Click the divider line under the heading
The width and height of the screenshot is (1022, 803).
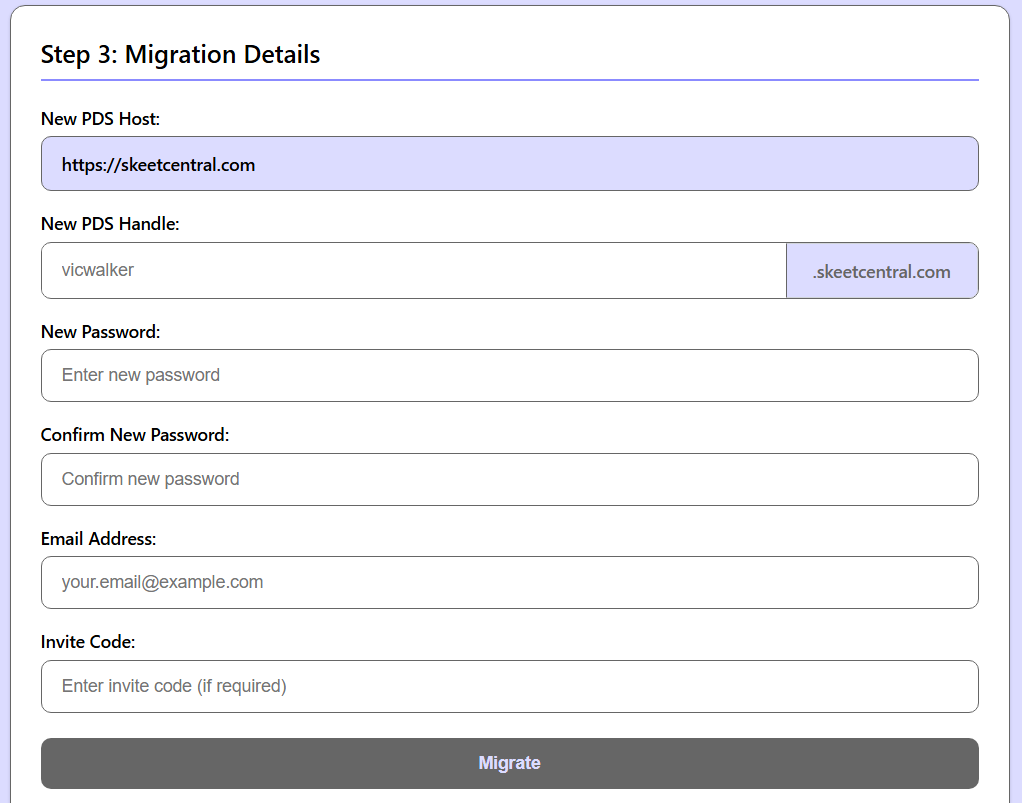(509, 79)
